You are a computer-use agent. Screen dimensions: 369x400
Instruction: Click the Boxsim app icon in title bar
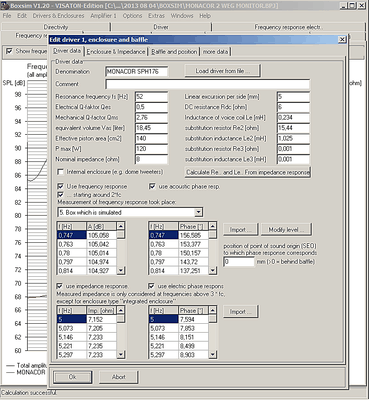(x=4, y=6)
